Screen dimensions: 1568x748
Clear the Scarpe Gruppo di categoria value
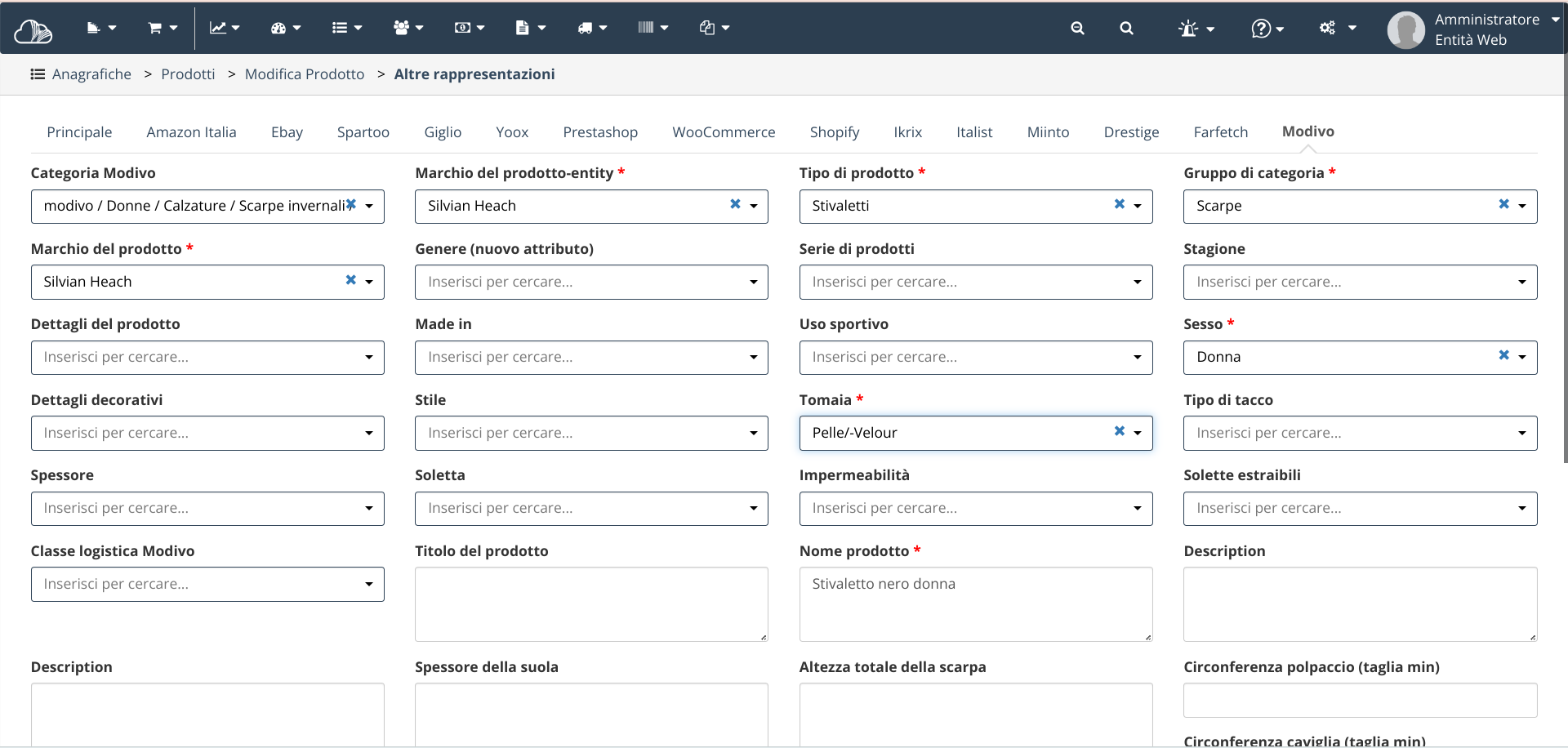click(x=1503, y=204)
